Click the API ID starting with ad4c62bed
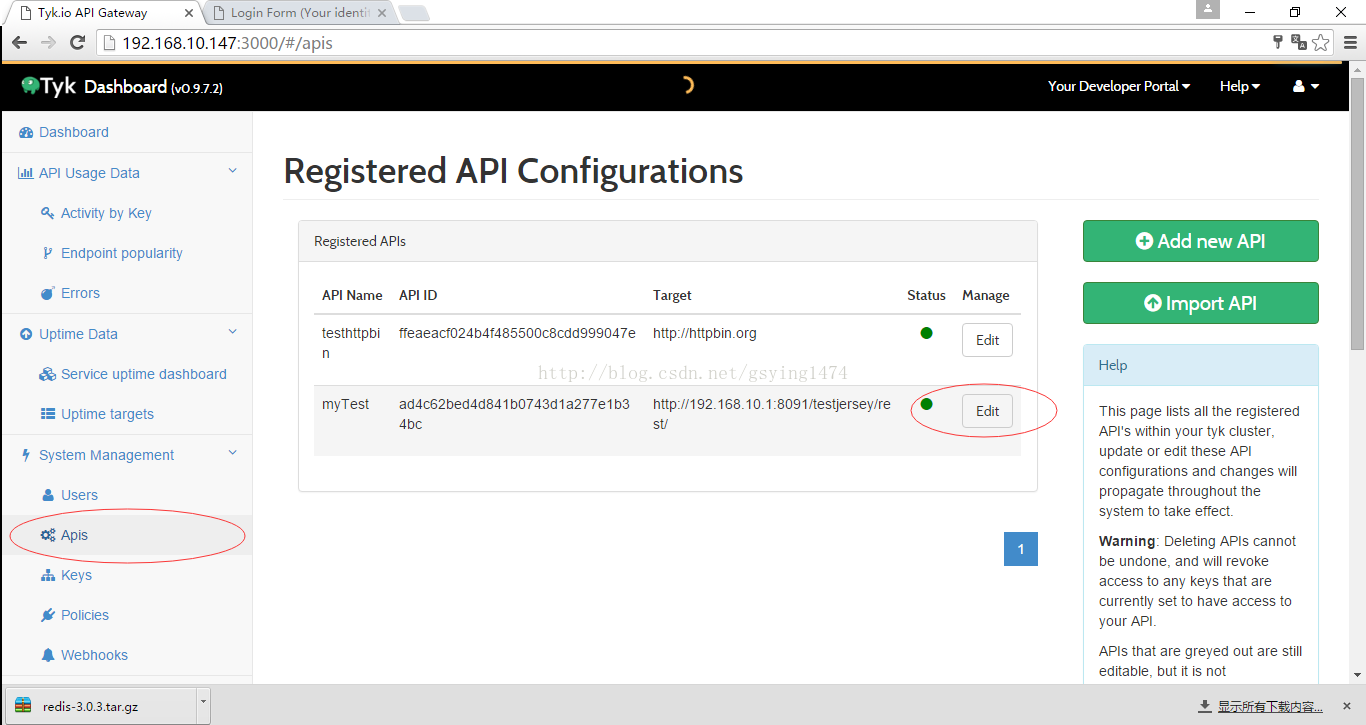Viewport: 1366px width, 725px height. click(x=514, y=414)
